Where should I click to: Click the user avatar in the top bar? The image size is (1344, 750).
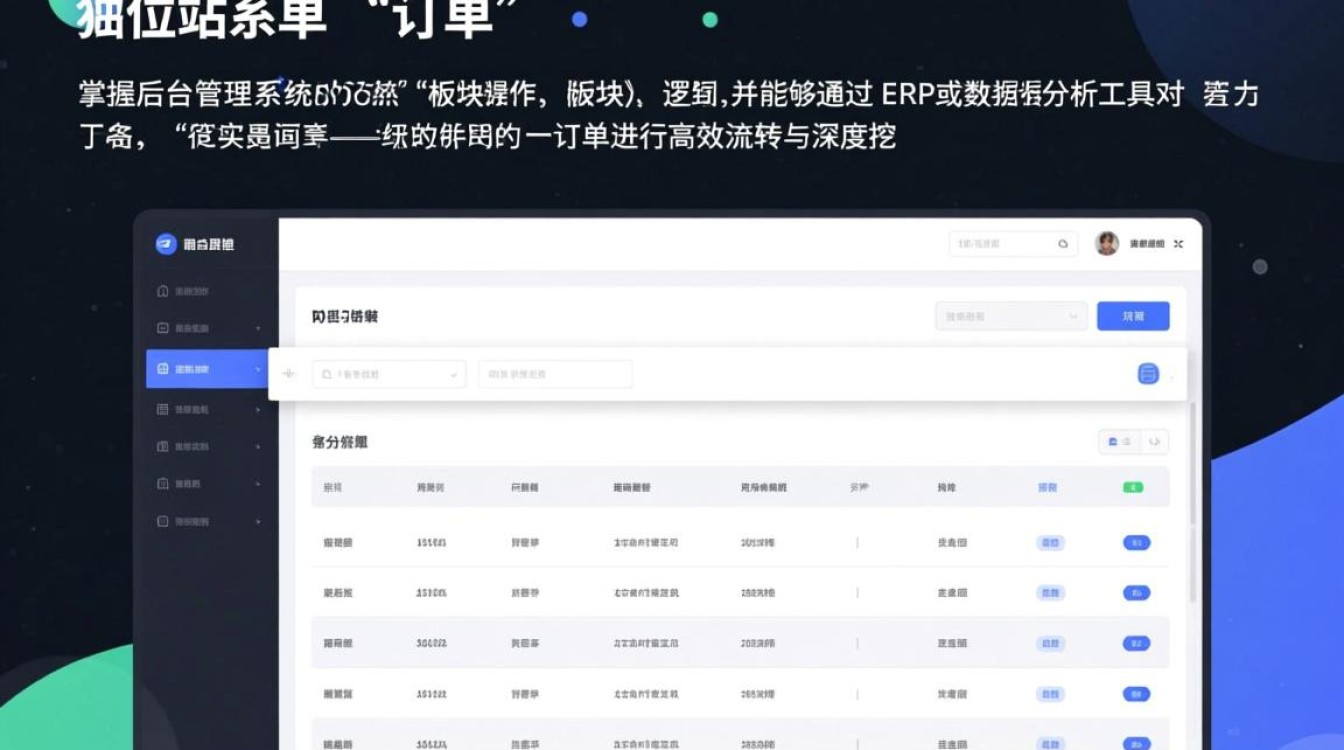tap(1106, 243)
